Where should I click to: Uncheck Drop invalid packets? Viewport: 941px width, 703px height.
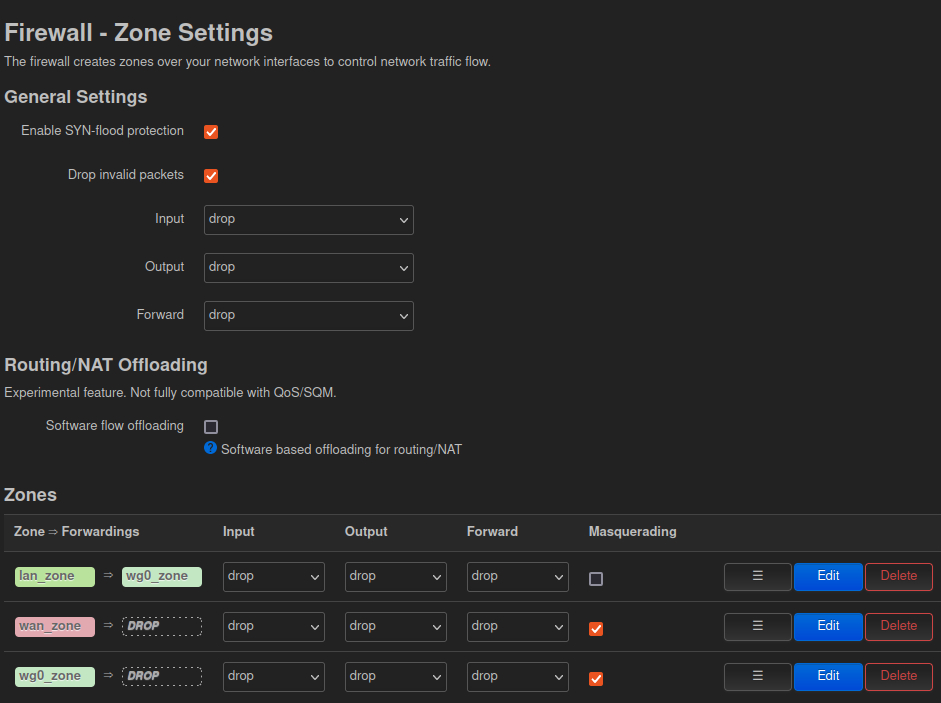click(211, 176)
